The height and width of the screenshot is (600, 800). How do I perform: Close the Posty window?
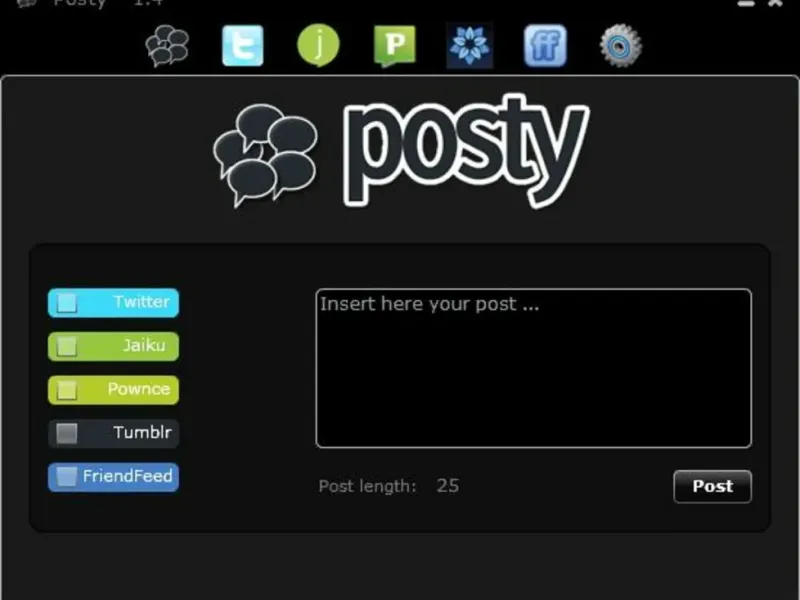pos(776,3)
